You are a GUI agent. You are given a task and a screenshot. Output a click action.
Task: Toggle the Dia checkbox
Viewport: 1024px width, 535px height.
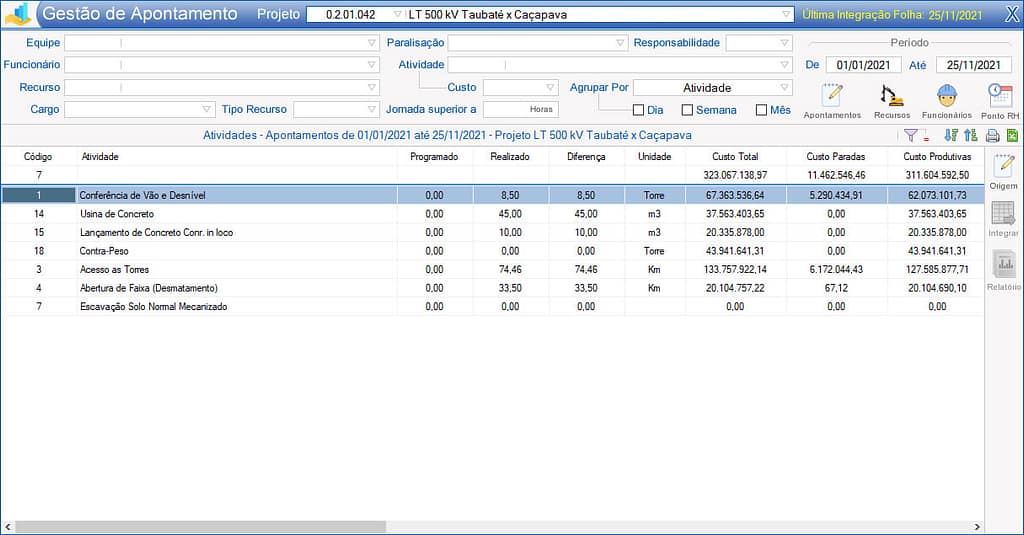[x=639, y=110]
